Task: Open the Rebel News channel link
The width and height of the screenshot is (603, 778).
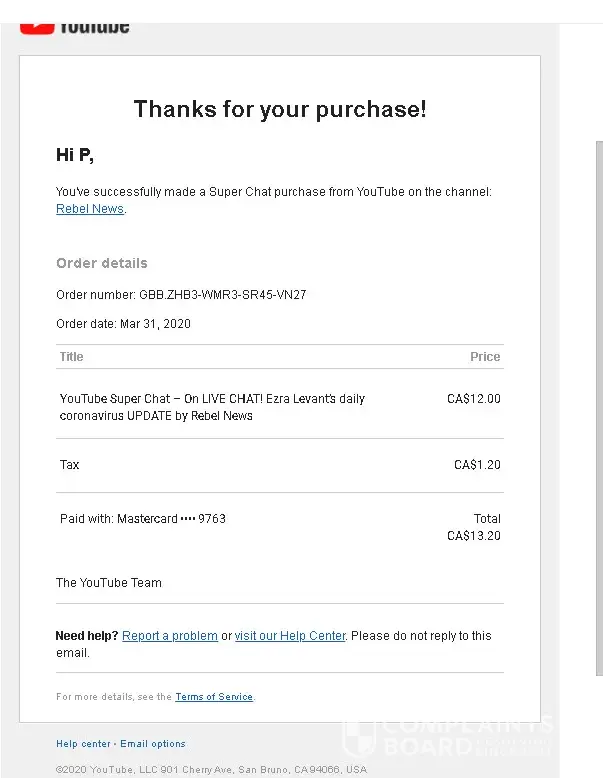Action: pos(90,209)
